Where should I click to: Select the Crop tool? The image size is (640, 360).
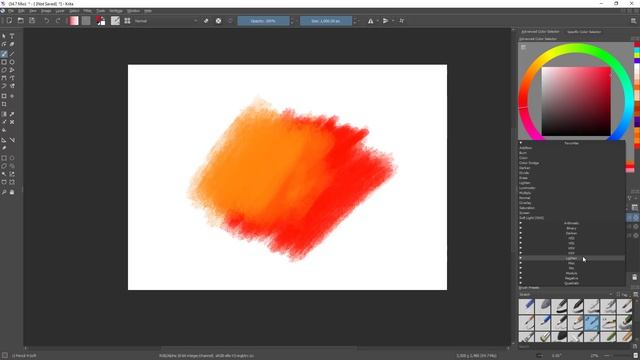(x=4, y=104)
